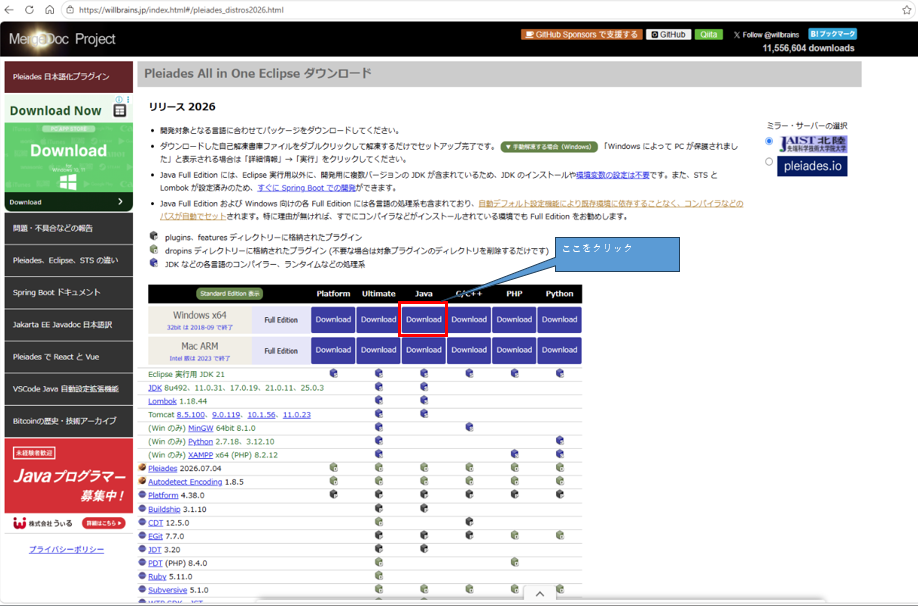Open the GitHub Sponsors button
This screenshot has height=606, width=918.
[581, 35]
